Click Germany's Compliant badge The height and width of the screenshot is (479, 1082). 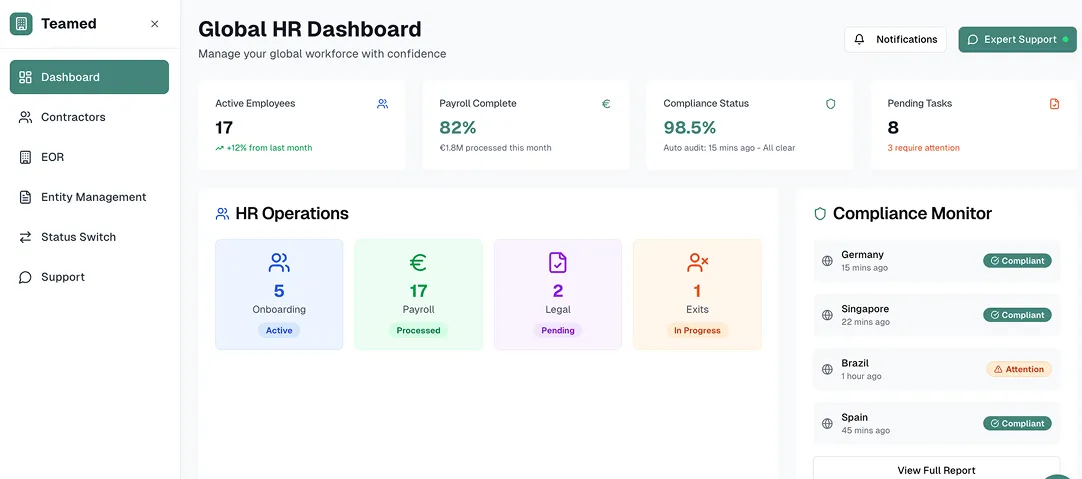[x=1017, y=261]
